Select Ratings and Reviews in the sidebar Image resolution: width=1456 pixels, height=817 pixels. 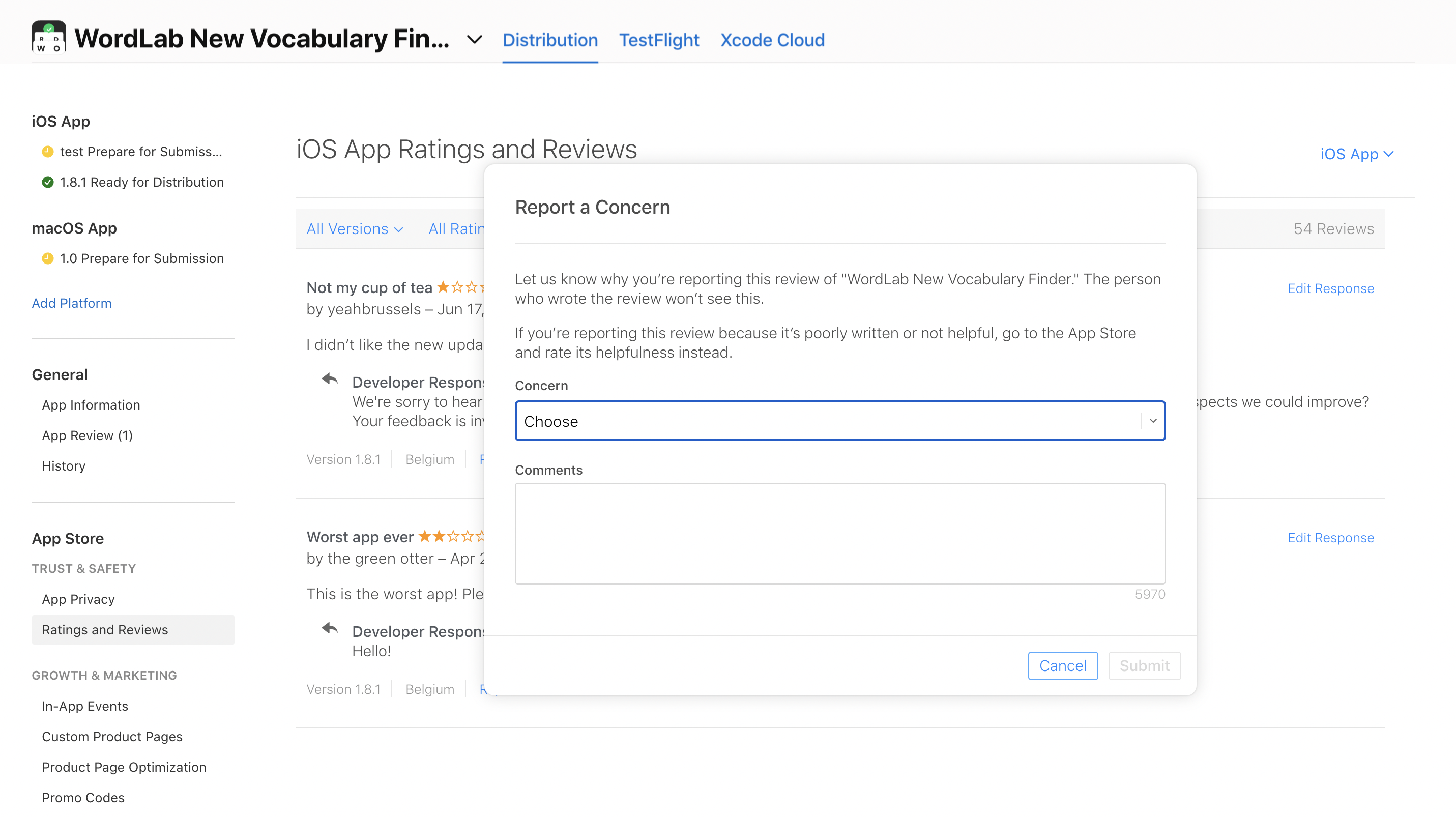click(x=133, y=629)
